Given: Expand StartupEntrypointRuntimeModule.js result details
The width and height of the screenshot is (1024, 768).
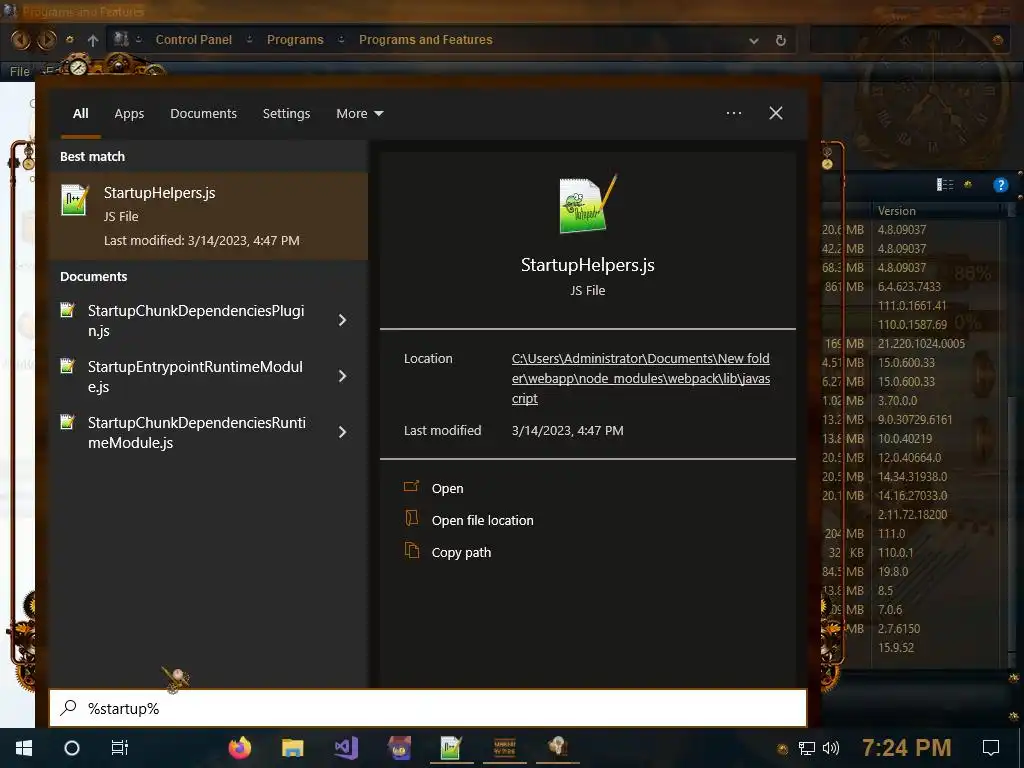Looking at the screenshot, I should point(342,376).
